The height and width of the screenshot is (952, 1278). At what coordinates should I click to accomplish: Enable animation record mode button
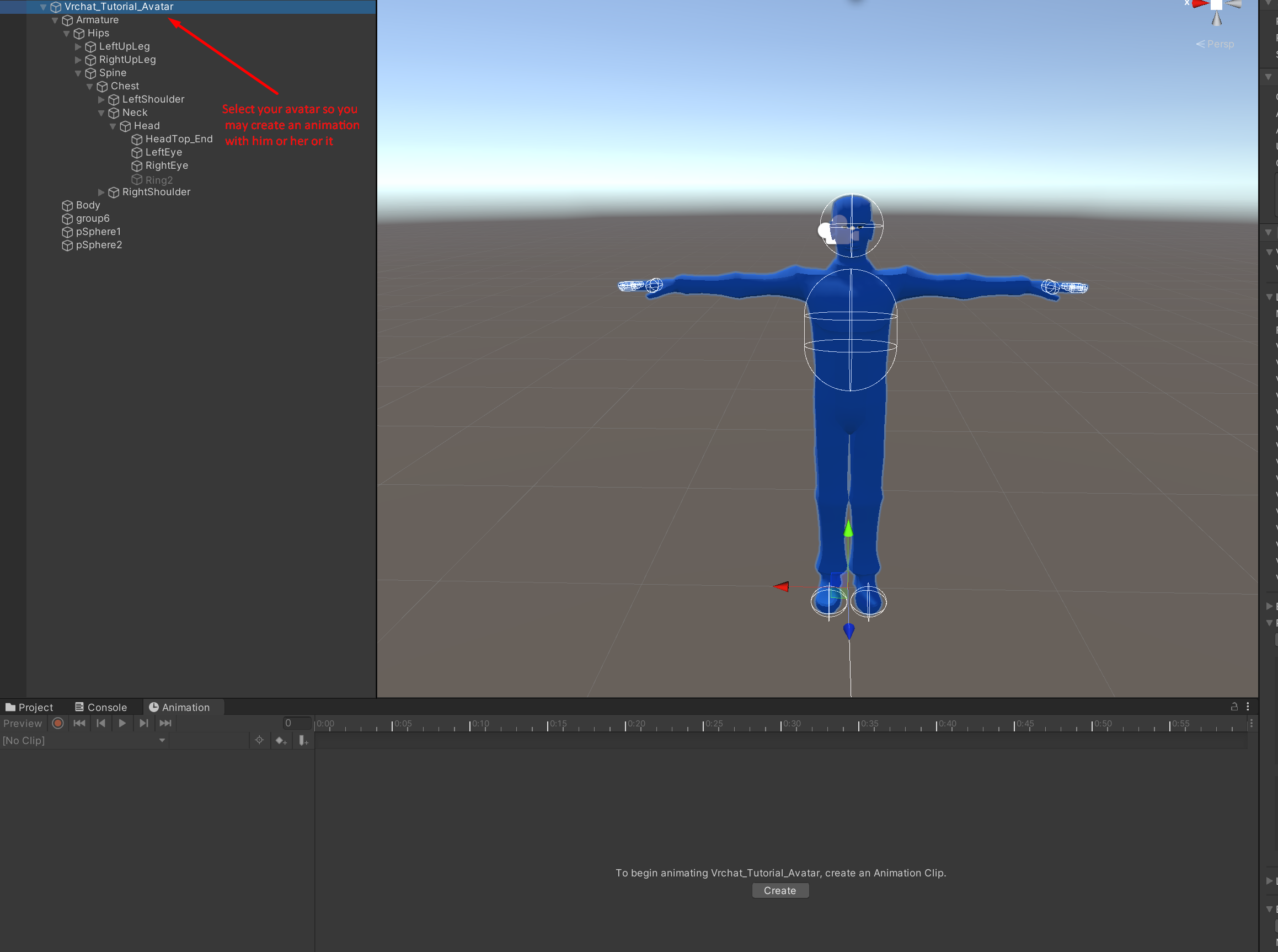coord(57,723)
